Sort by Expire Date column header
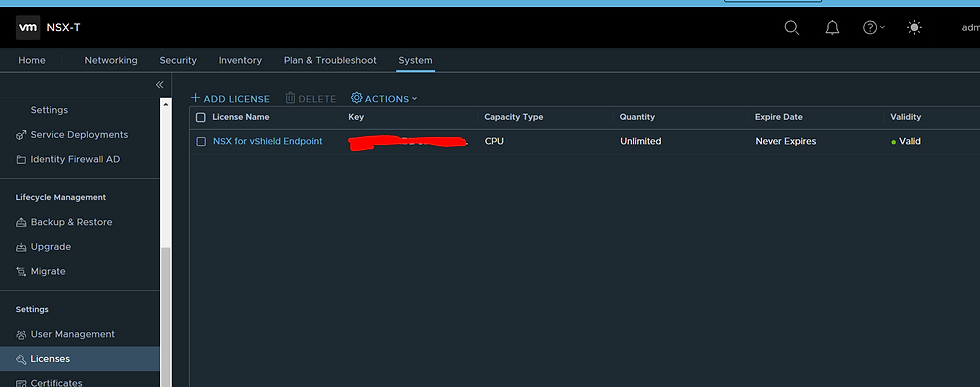 779,117
